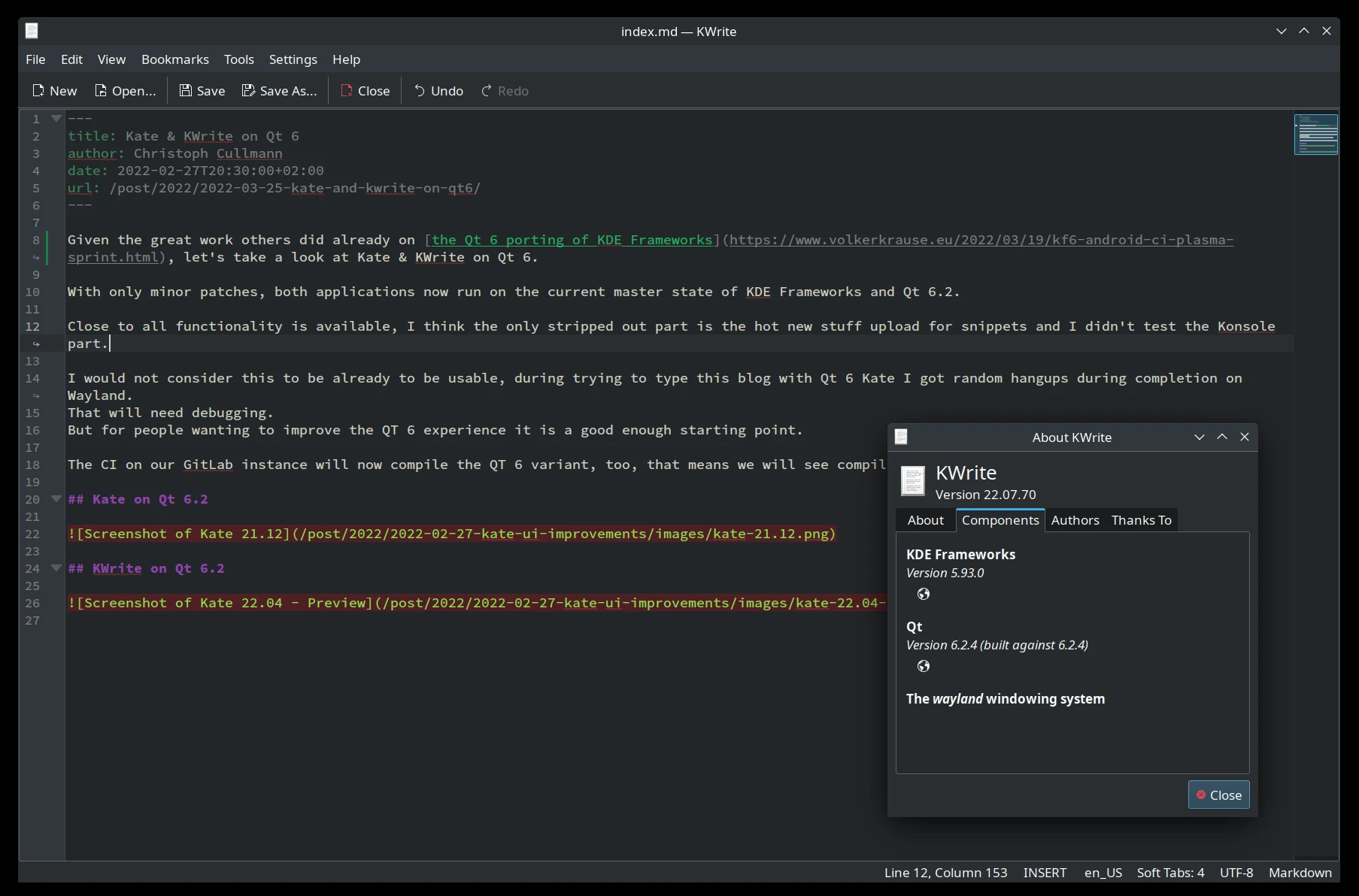Click the Save As... toolbar button
The width and height of the screenshot is (1359, 896).
tap(279, 91)
